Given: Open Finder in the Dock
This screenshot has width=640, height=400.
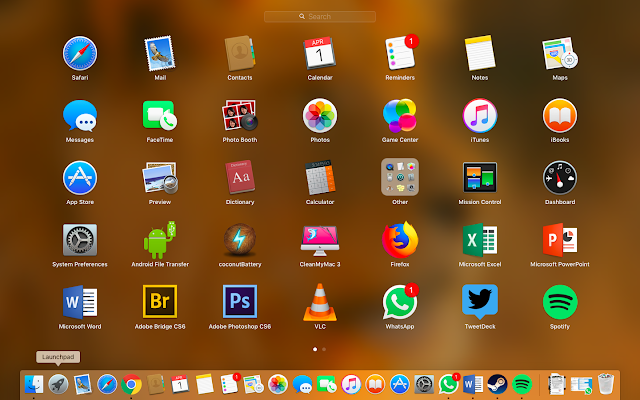Looking at the screenshot, I should [x=34, y=384].
